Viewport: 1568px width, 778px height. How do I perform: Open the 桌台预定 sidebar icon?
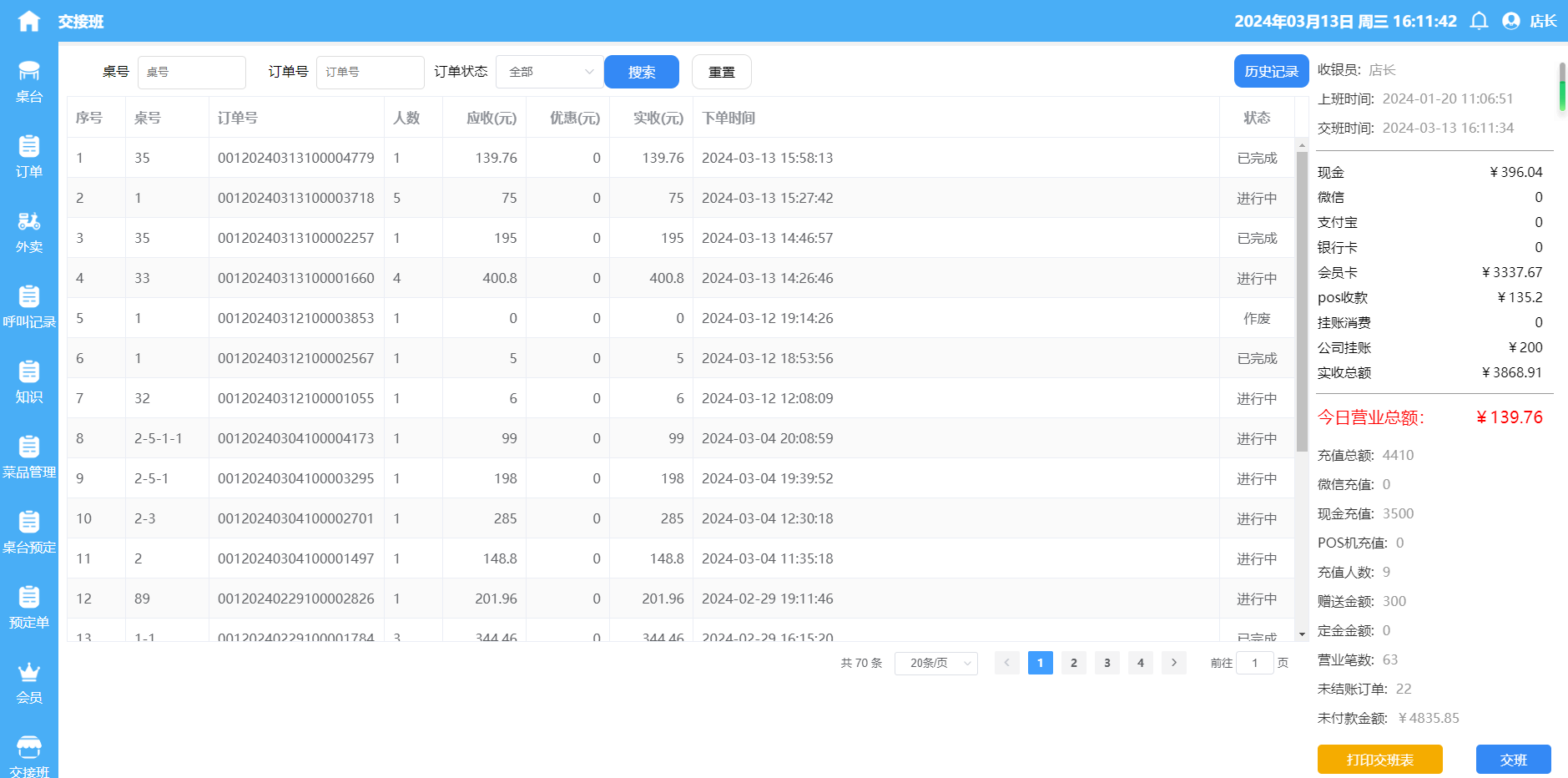point(29,522)
